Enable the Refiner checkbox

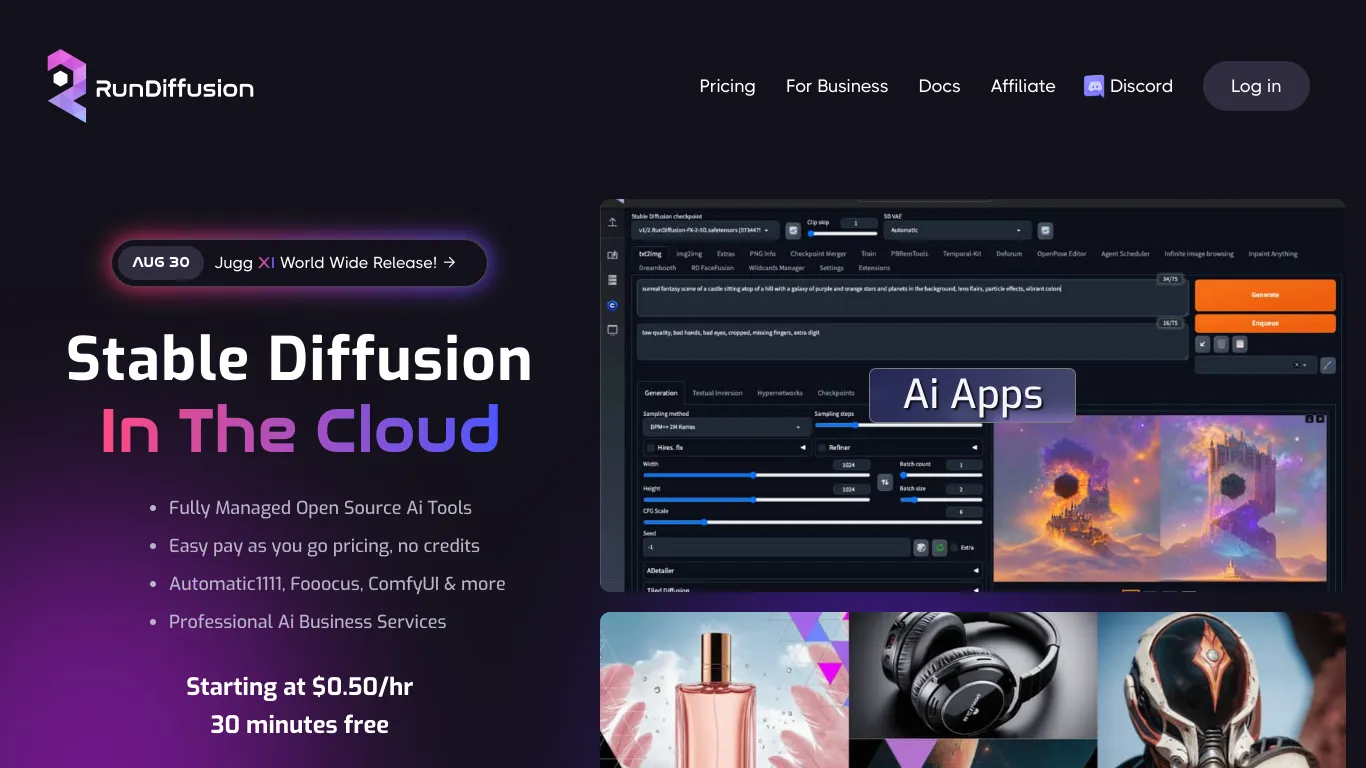[821, 448]
